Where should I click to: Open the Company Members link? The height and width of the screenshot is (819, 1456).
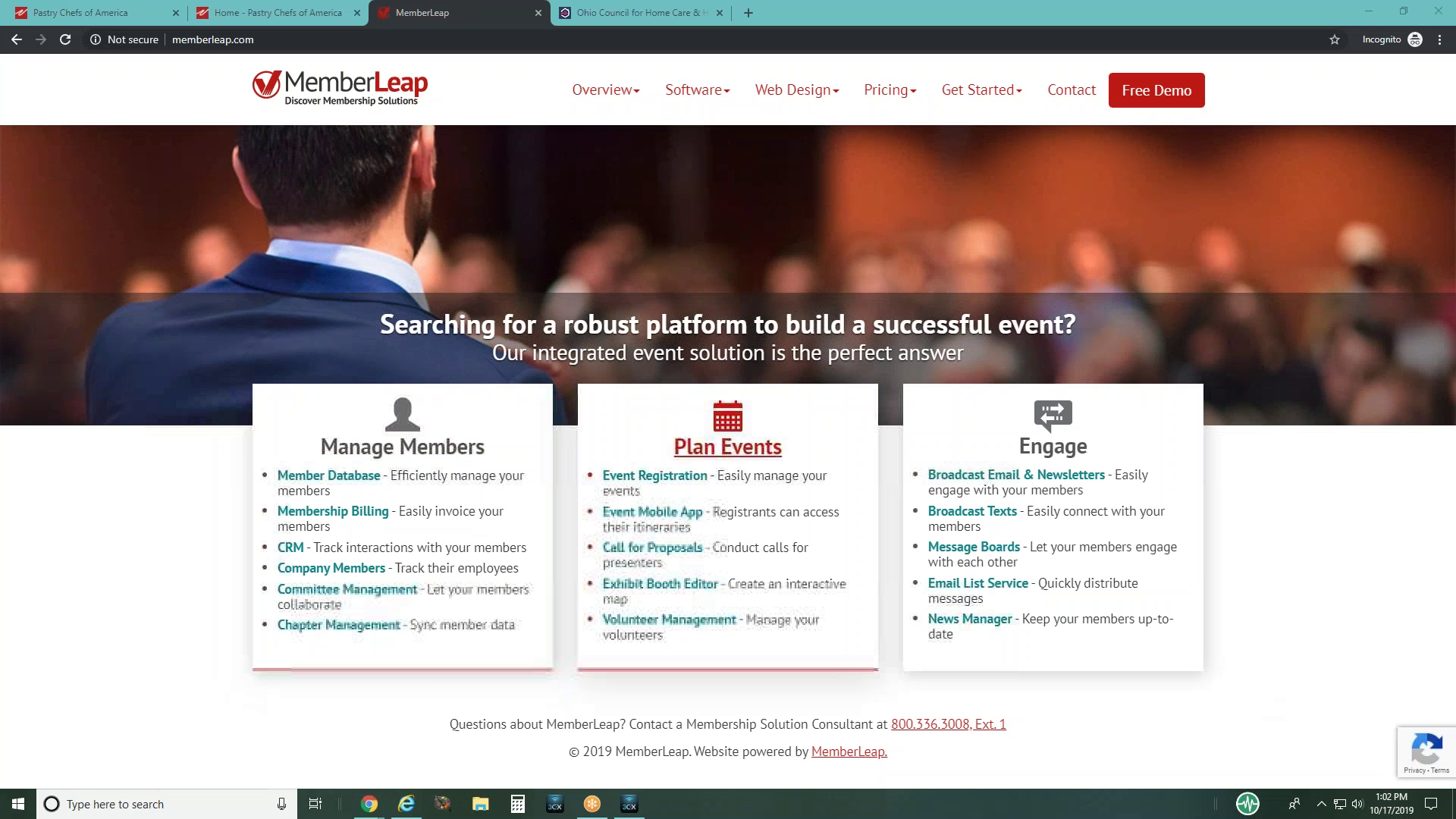pos(331,568)
